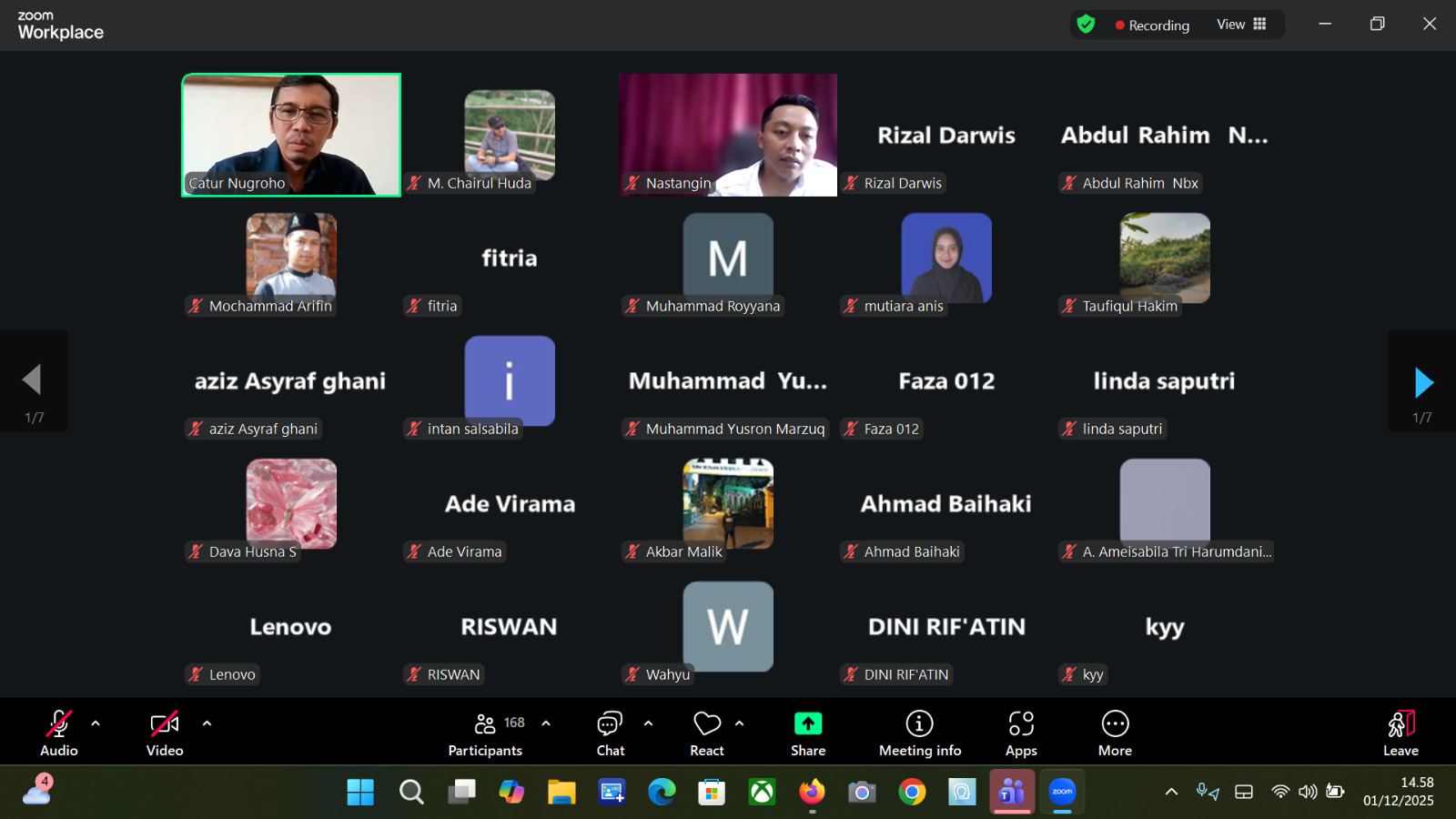1456x819 pixels.
Task: Leave the meeting
Action: tap(1400, 733)
